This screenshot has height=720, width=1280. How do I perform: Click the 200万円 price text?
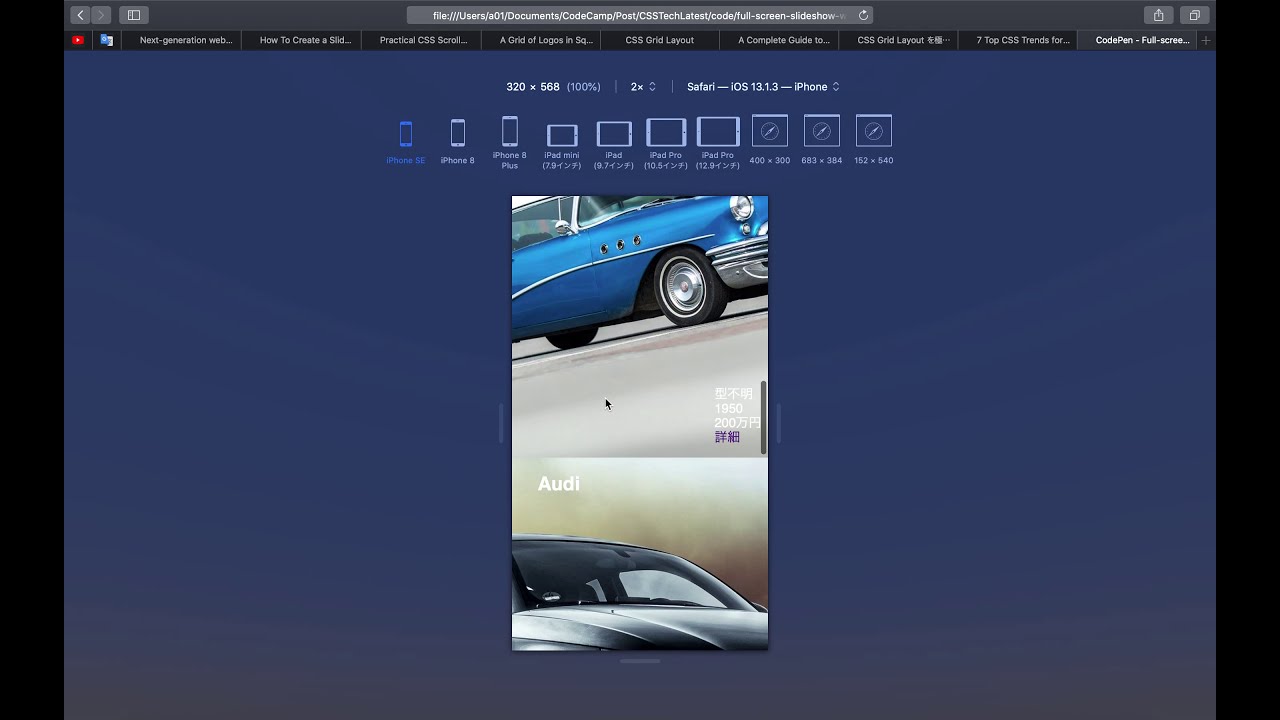[x=737, y=423]
